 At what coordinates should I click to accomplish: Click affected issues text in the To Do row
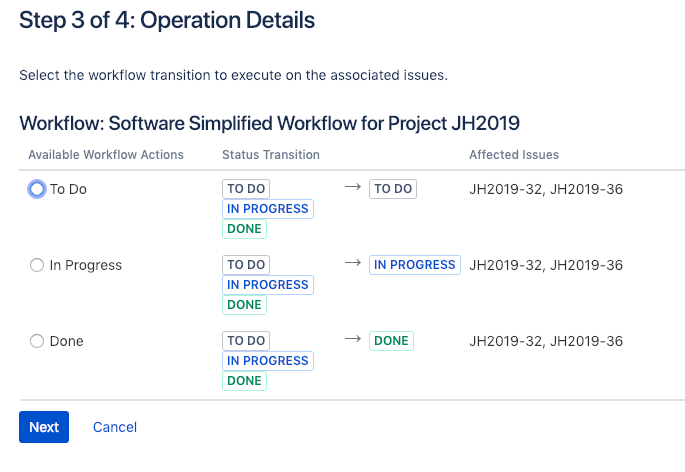coord(546,189)
